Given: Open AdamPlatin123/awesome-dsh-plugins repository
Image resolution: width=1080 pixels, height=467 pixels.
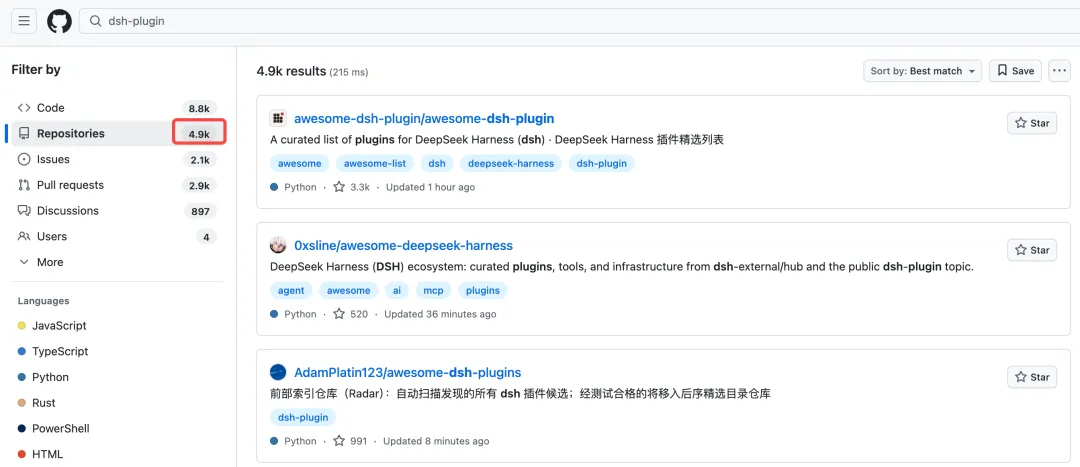Looking at the screenshot, I should pos(408,373).
